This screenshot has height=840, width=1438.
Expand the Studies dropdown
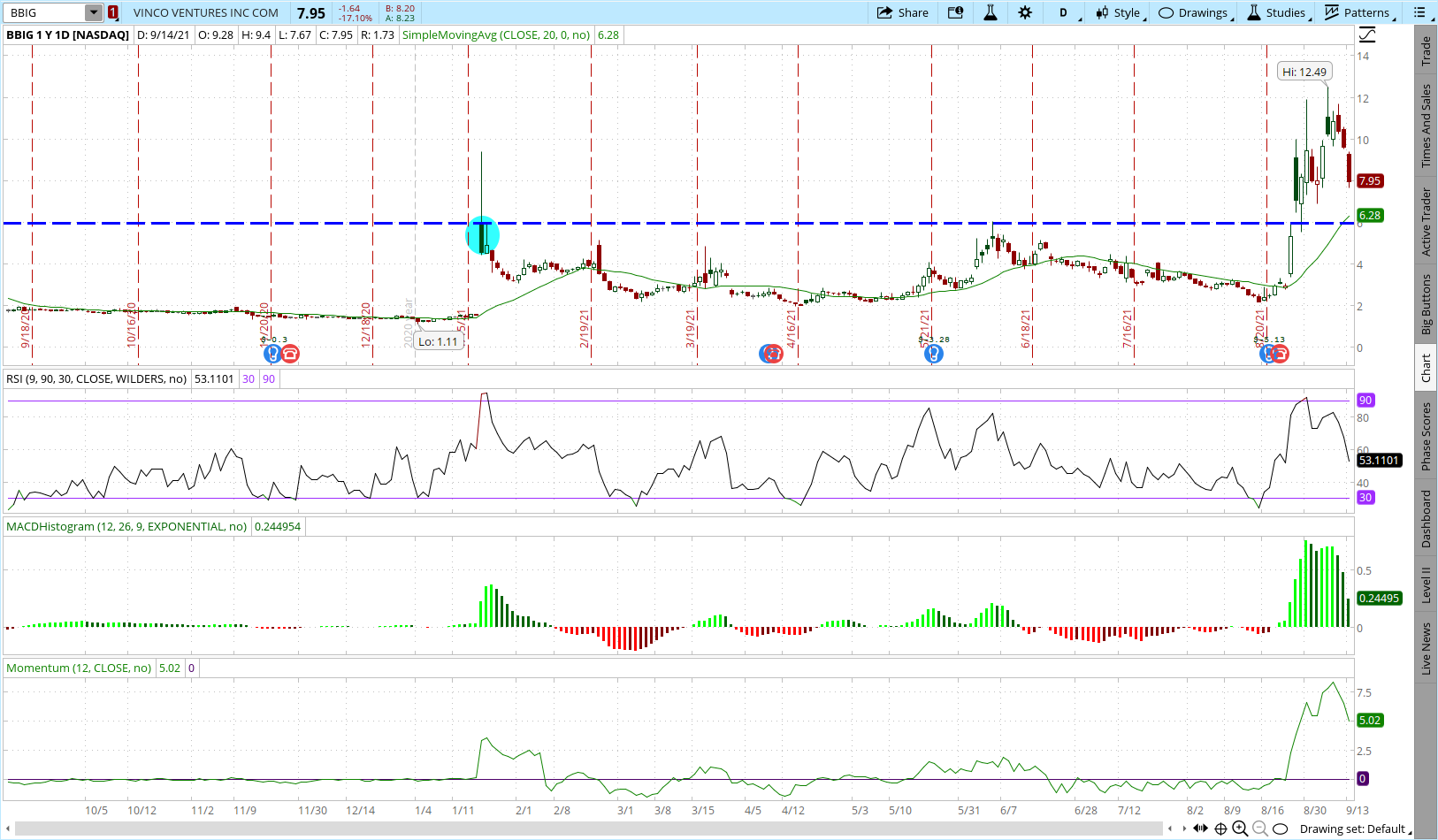[1277, 12]
